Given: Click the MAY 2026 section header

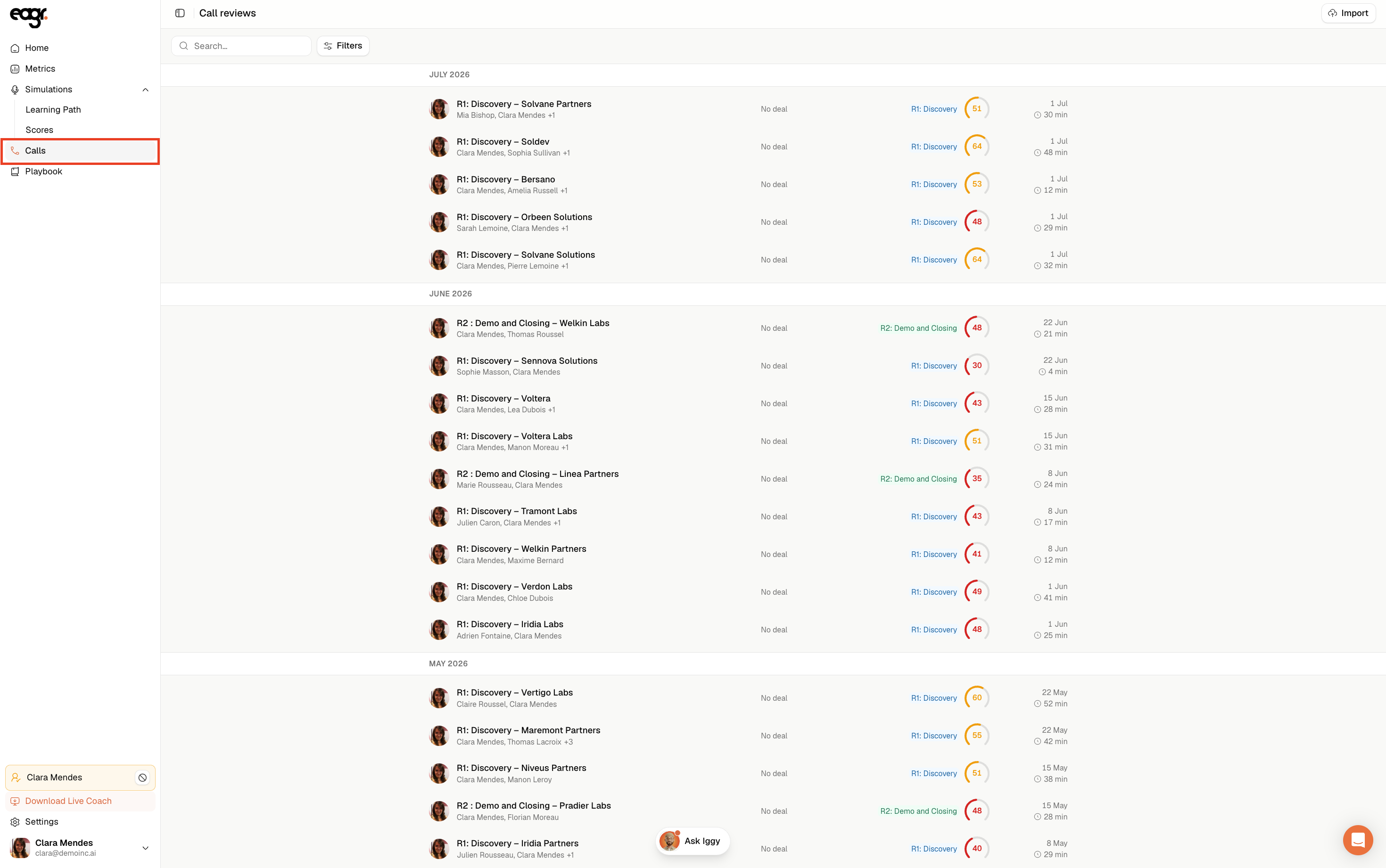Looking at the screenshot, I should pos(448,663).
